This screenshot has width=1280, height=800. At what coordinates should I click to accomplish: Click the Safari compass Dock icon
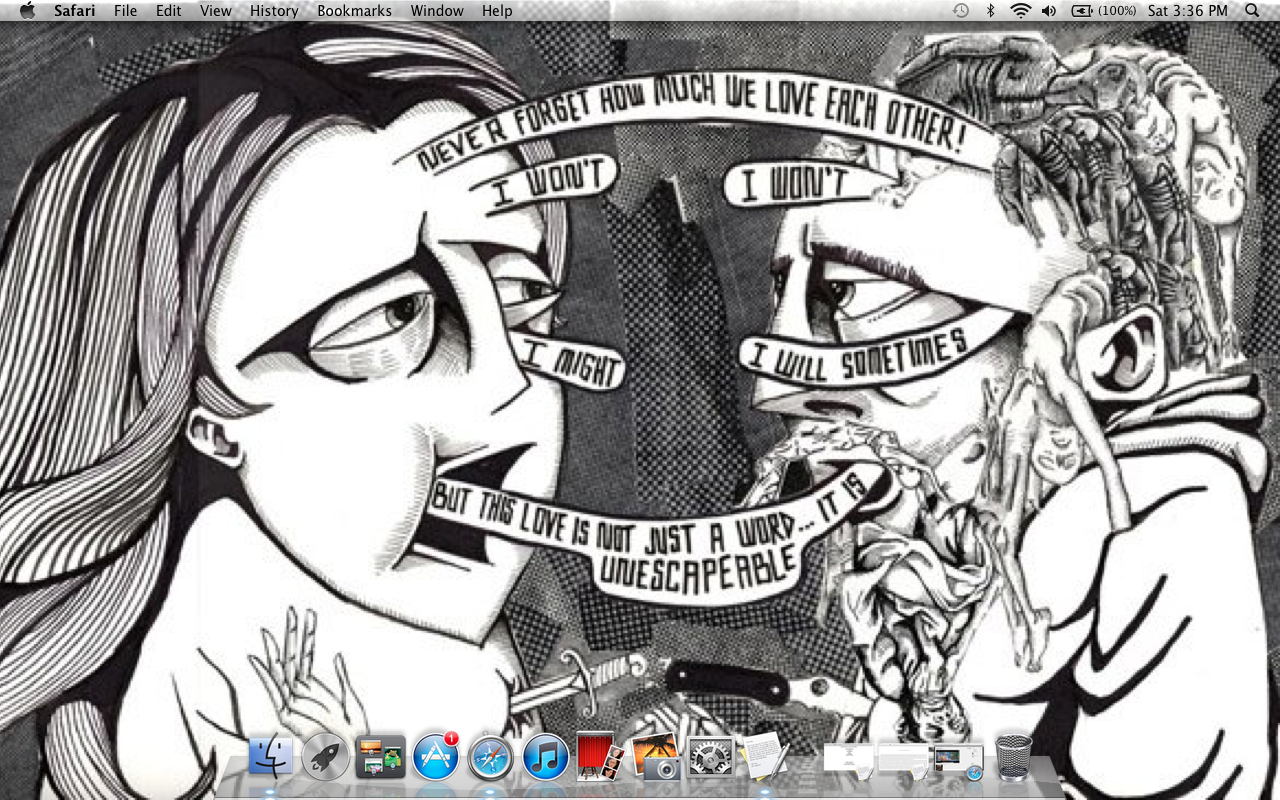[x=490, y=757]
